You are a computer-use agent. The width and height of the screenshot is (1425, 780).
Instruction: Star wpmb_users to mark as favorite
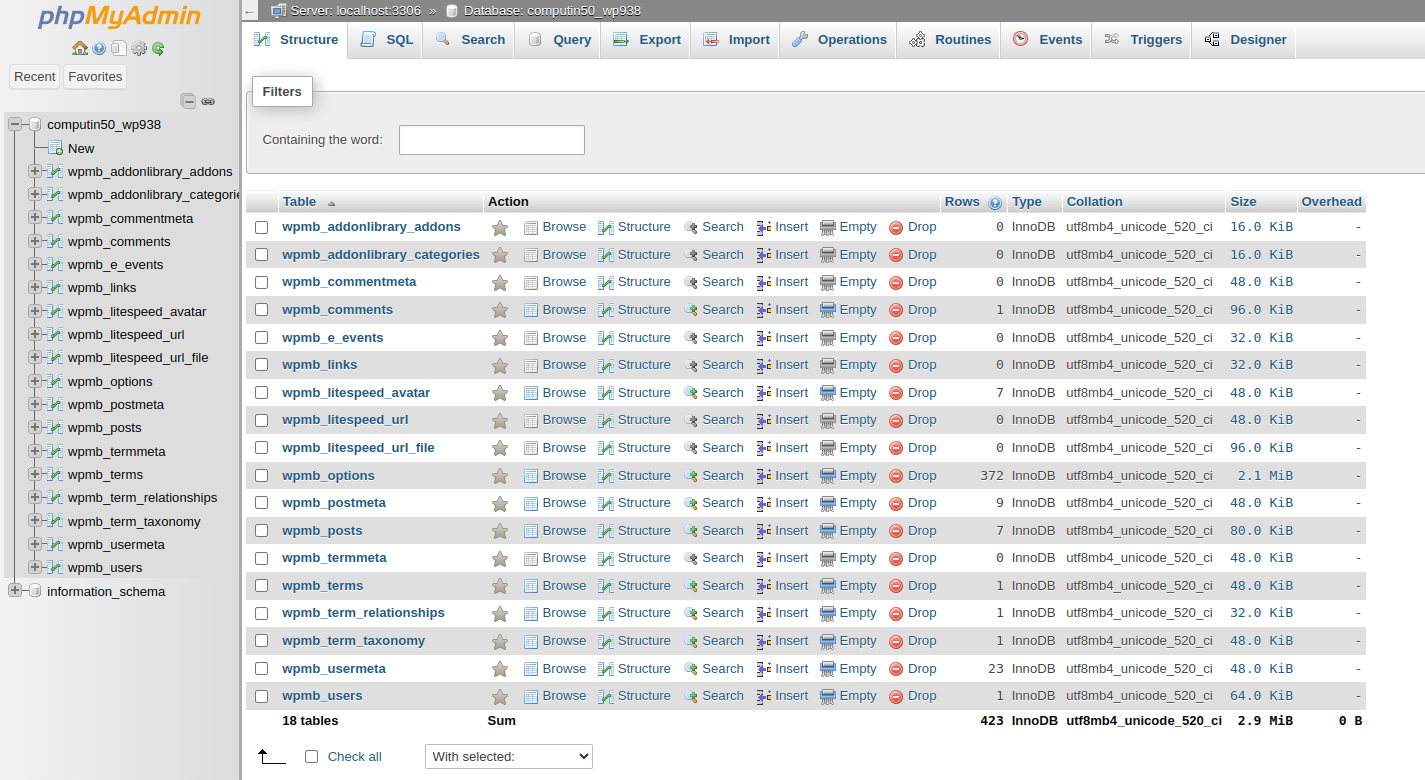point(500,695)
